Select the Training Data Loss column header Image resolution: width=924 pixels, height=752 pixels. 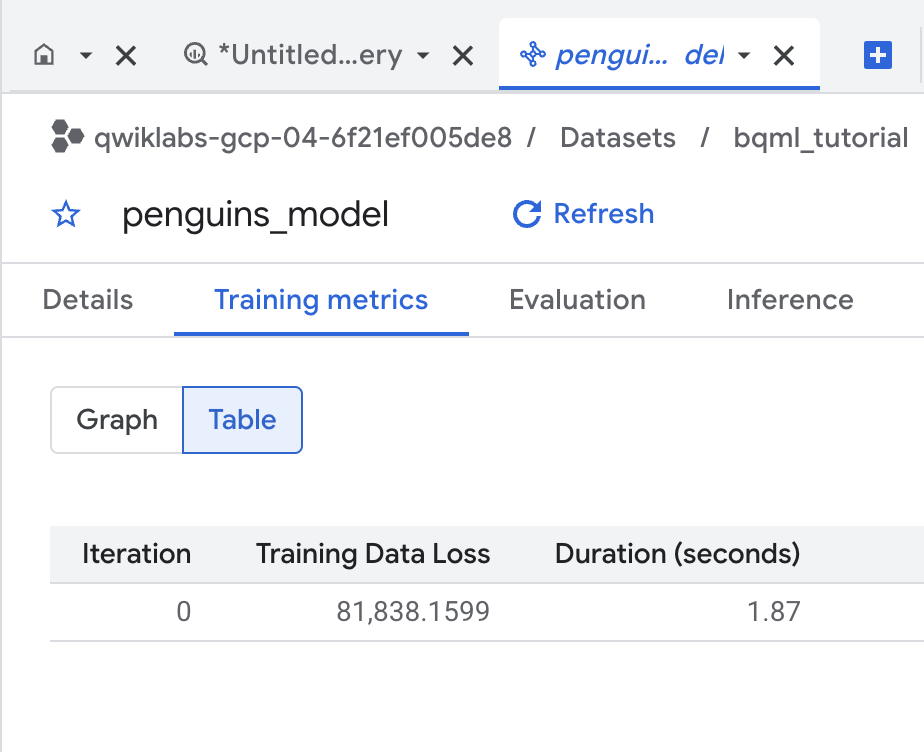tap(372, 554)
